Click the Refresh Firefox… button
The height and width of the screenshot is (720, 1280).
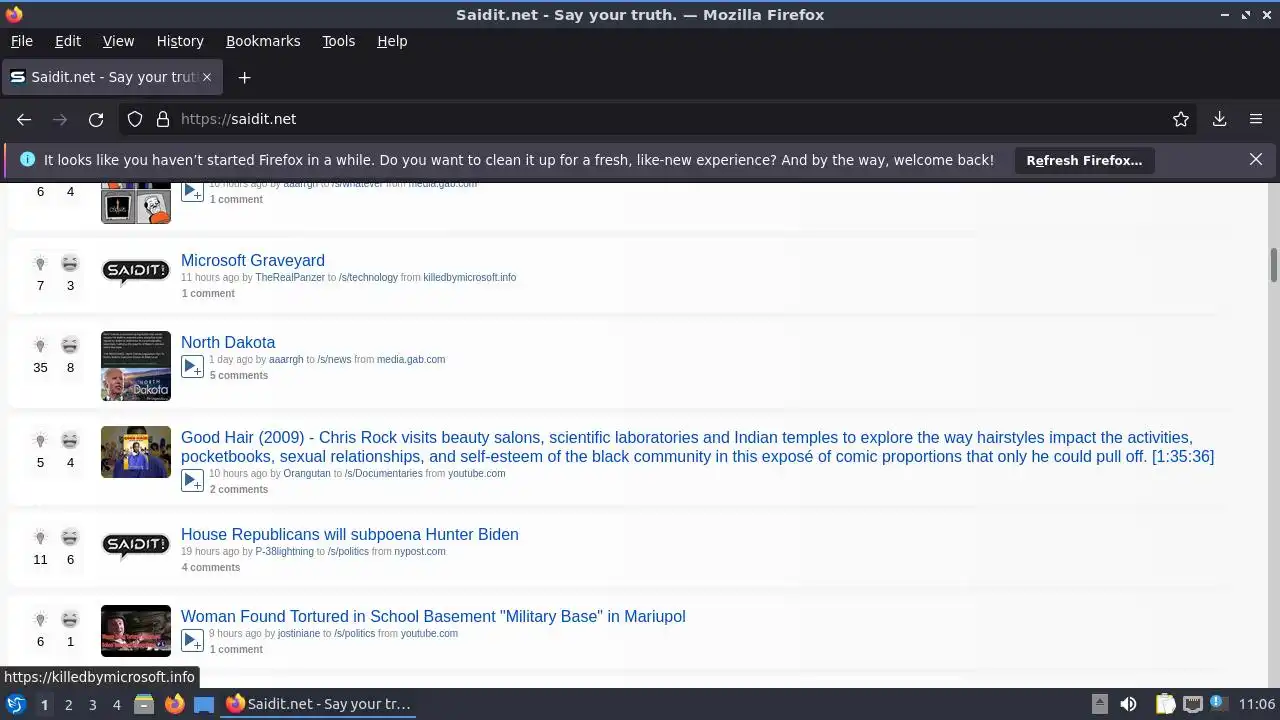pyautogui.click(x=1084, y=160)
